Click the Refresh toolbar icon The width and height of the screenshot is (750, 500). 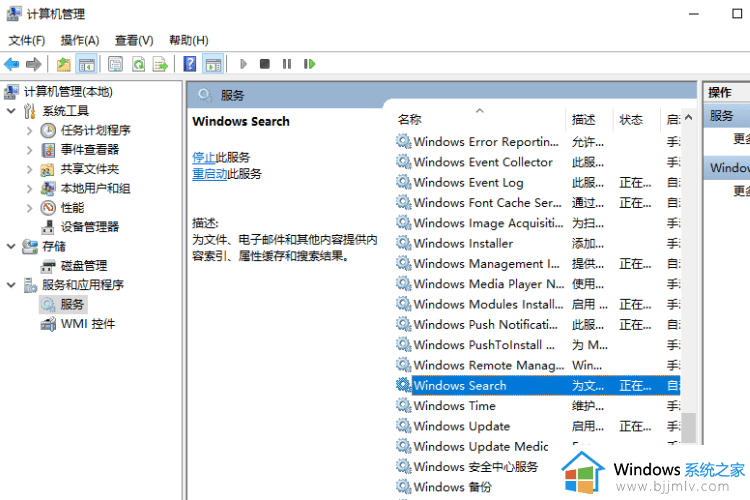click(139, 64)
